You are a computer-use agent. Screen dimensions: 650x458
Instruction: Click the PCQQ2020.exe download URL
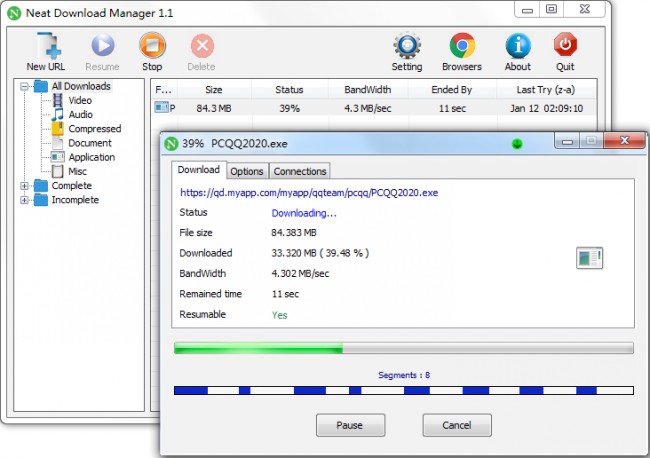pyautogui.click(x=308, y=193)
